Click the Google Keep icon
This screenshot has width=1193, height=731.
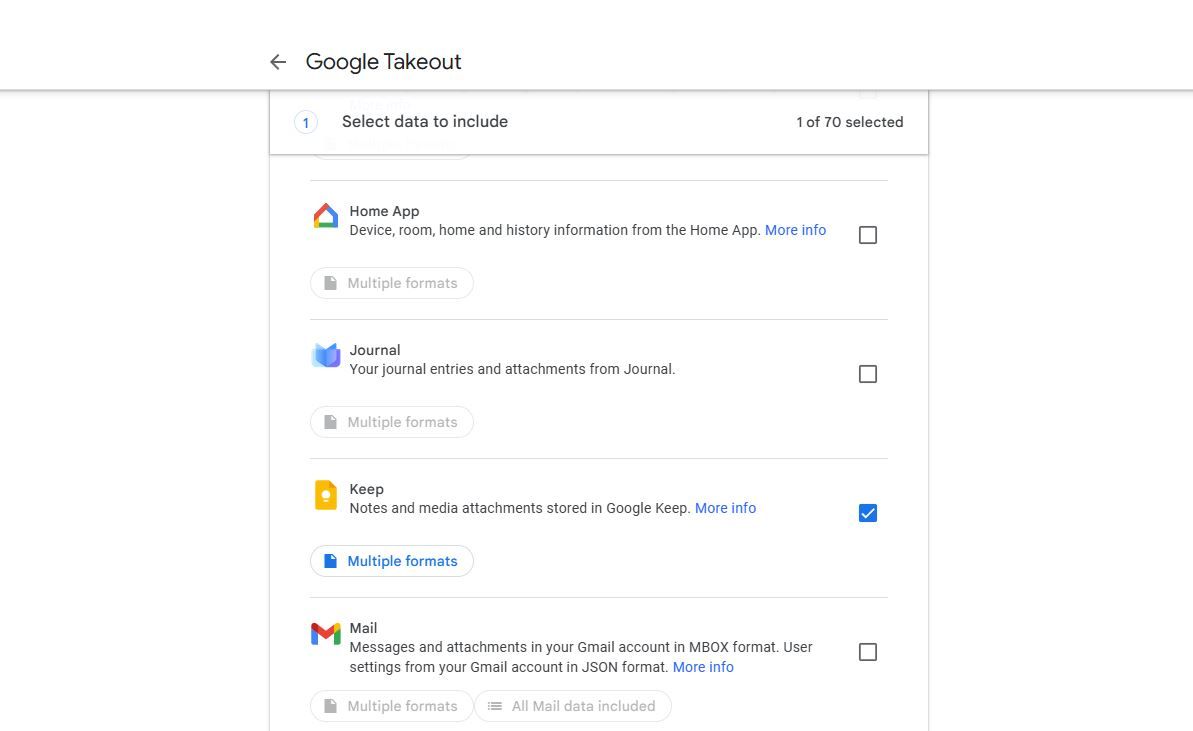(325, 496)
